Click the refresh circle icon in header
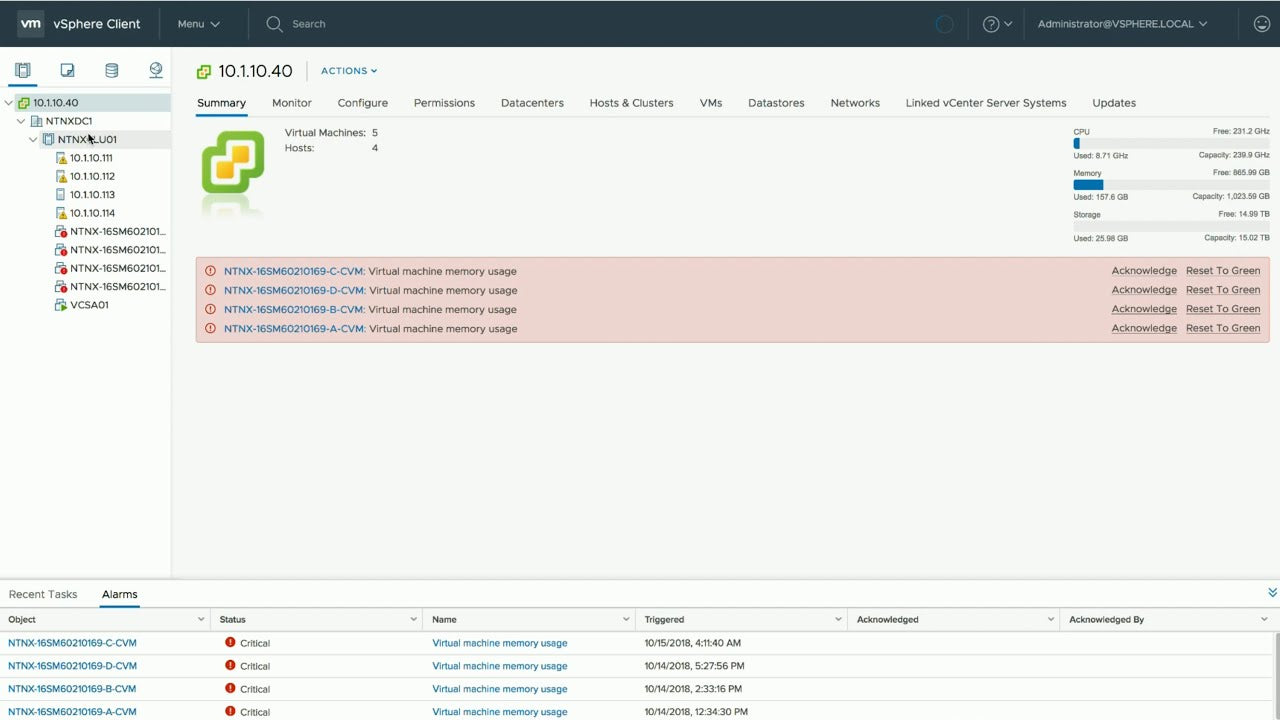 coord(944,24)
